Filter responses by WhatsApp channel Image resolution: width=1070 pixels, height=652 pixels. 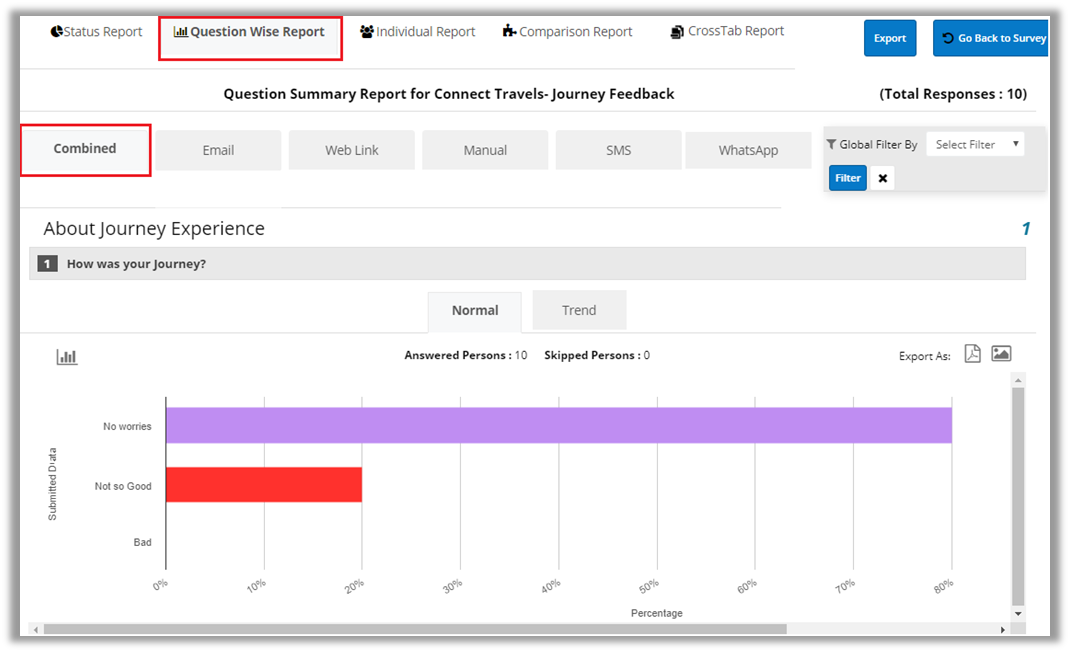click(748, 150)
